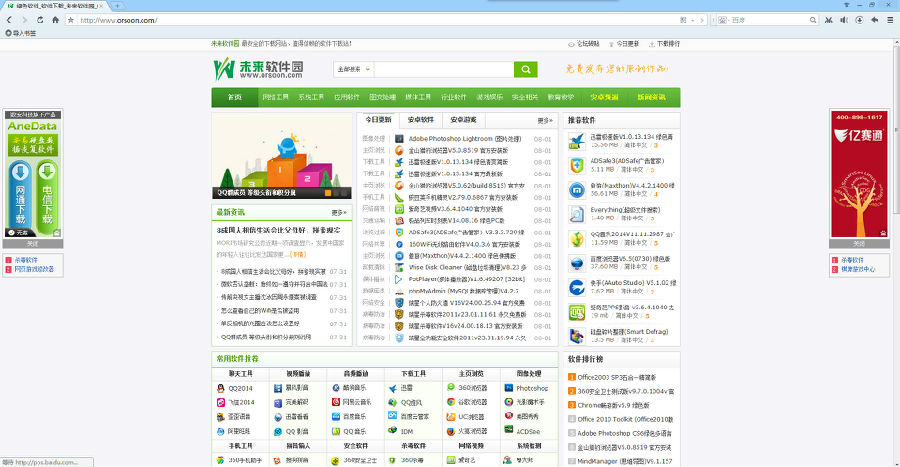Click the QQ音乐 icon
The height and width of the screenshot is (467, 900).
(336, 431)
